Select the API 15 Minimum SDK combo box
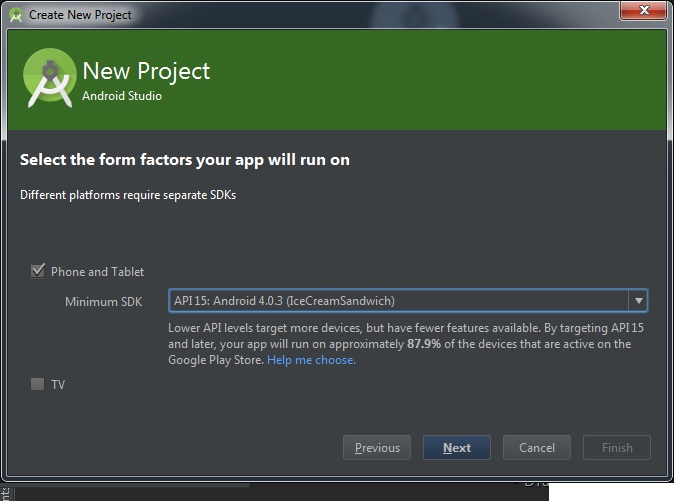The image size is (674, 501). tap(408, 301)
